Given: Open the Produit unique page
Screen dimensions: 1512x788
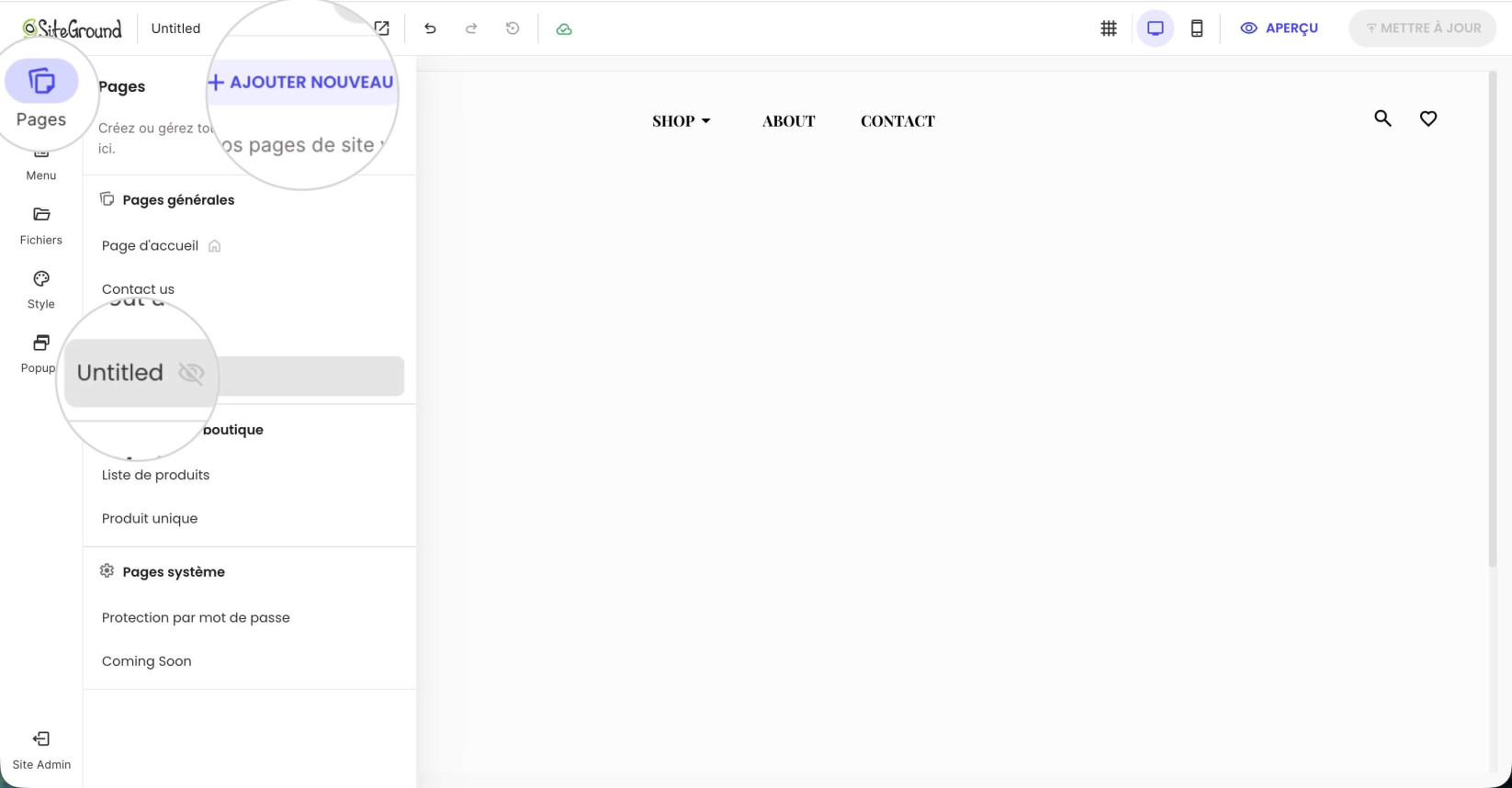Looking at the screenshot, I should pos(150,519).
